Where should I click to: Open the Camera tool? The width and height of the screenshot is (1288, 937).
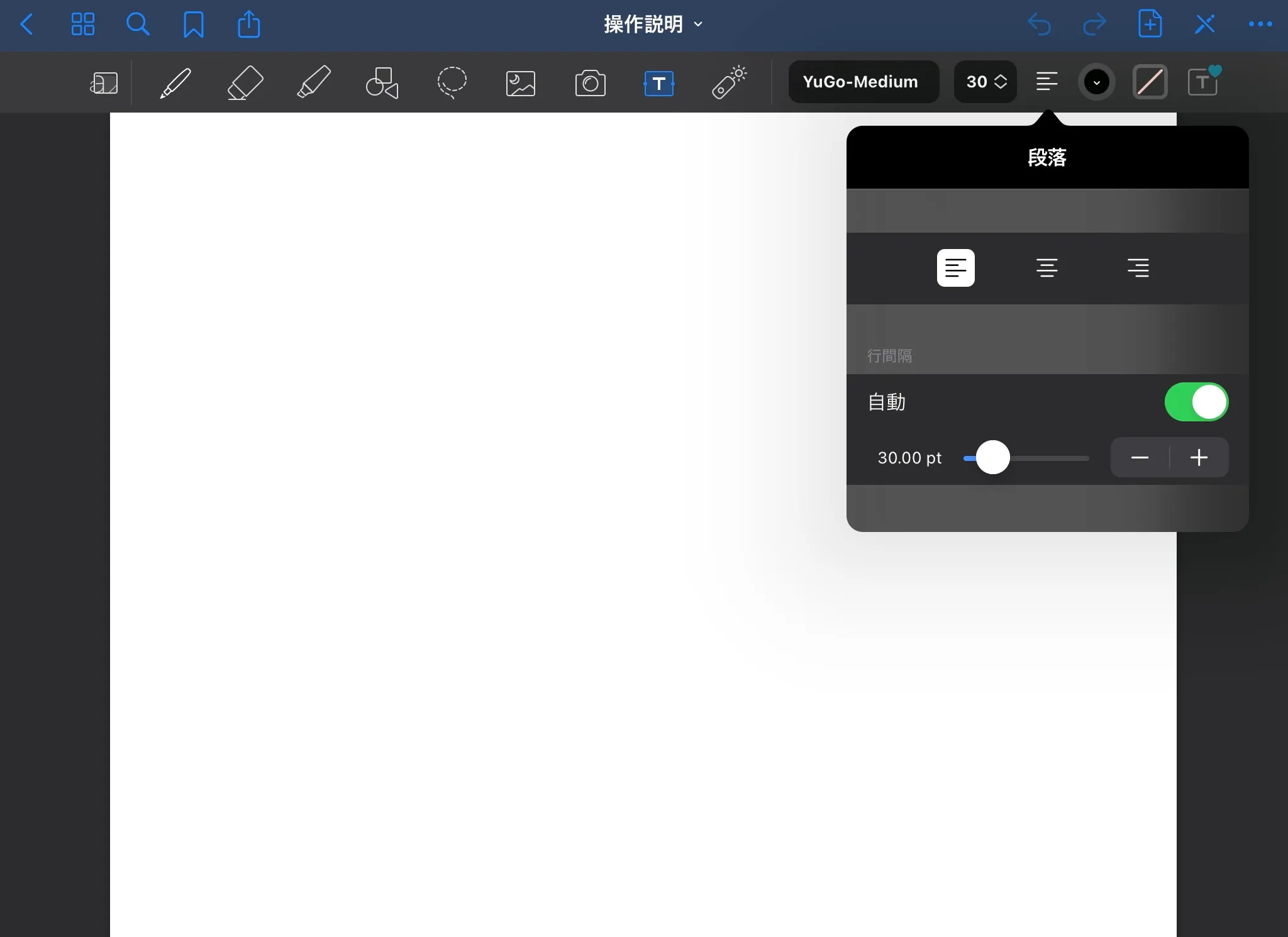tap(590, 82)
